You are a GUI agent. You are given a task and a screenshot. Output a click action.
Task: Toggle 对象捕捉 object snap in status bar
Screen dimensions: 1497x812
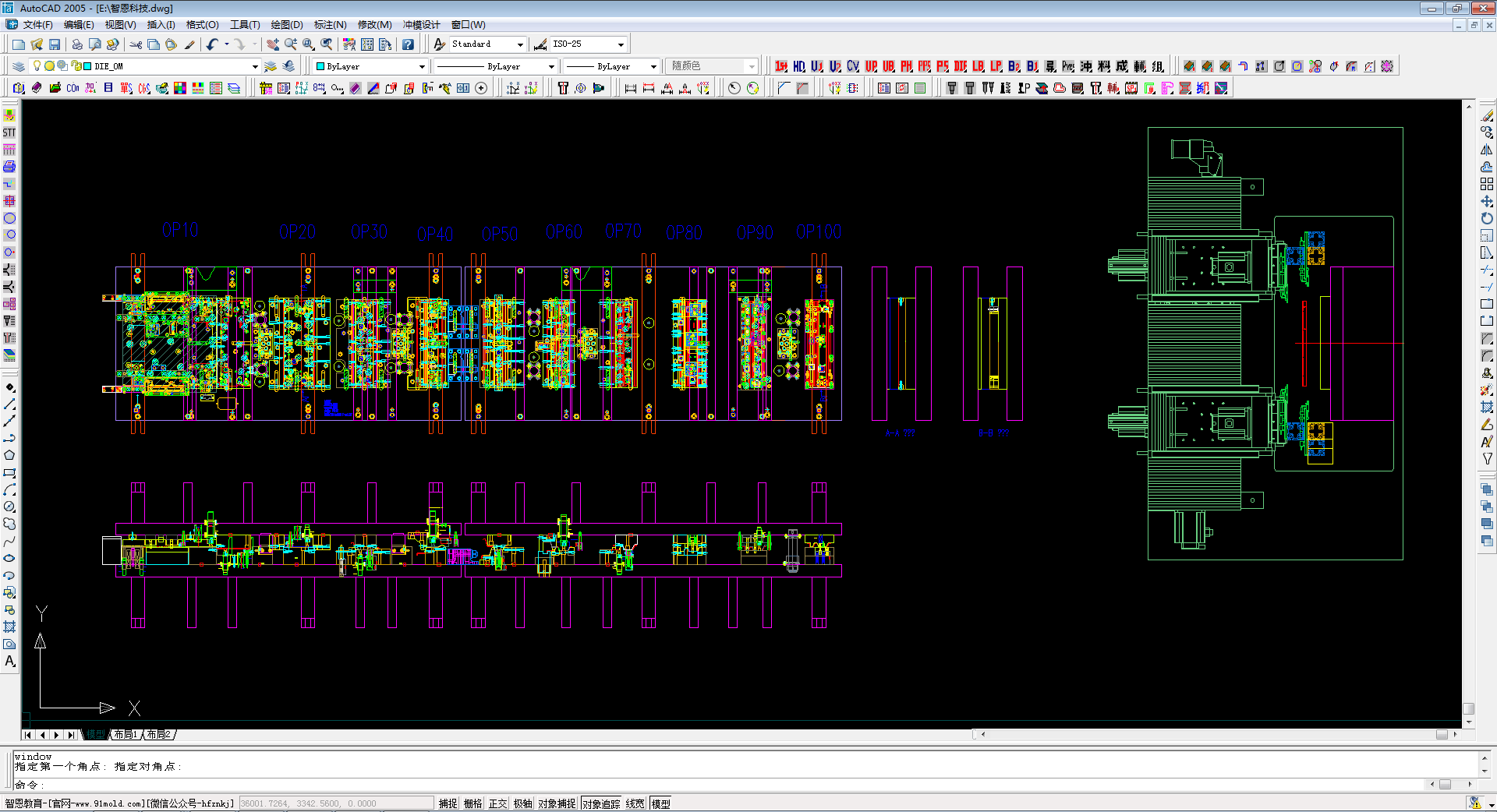point(557,803)
